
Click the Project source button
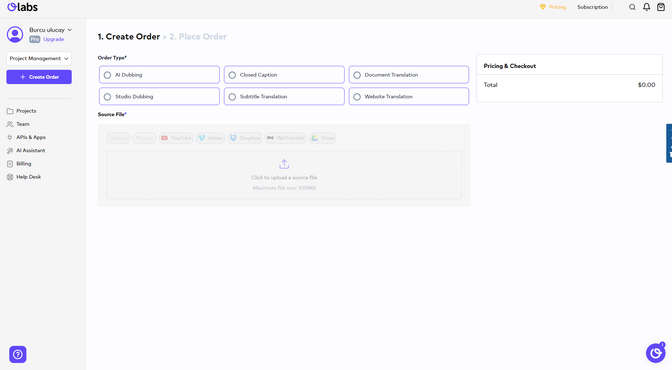click(144, 138)
